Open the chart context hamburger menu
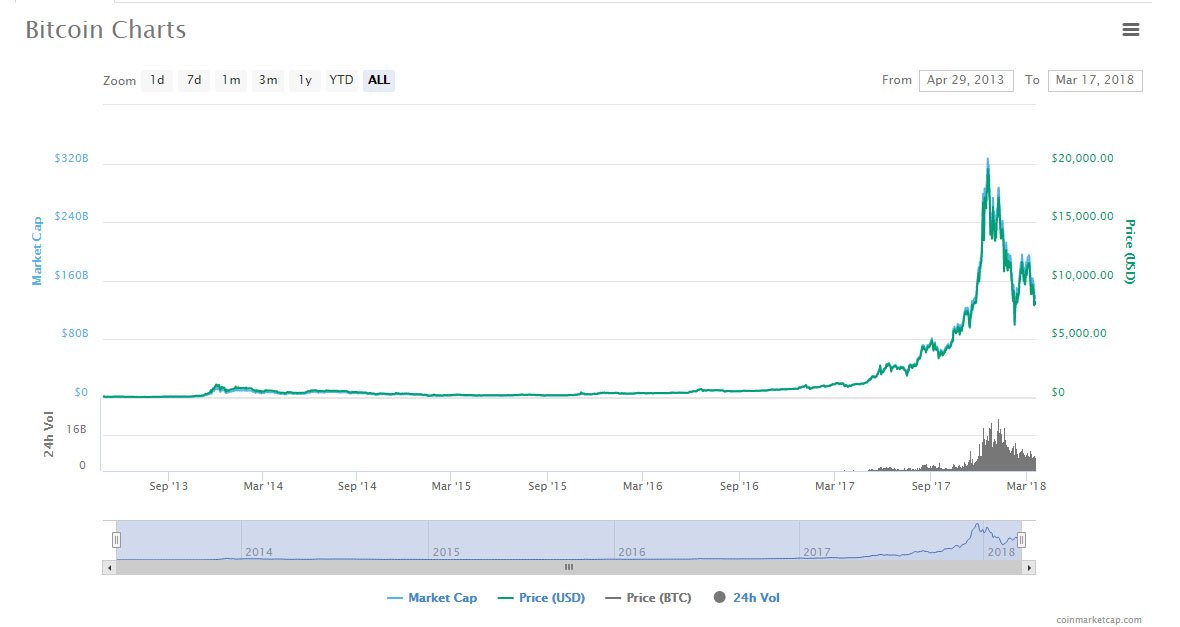This screenshot has width=1180, height=627. point(1130,29)
